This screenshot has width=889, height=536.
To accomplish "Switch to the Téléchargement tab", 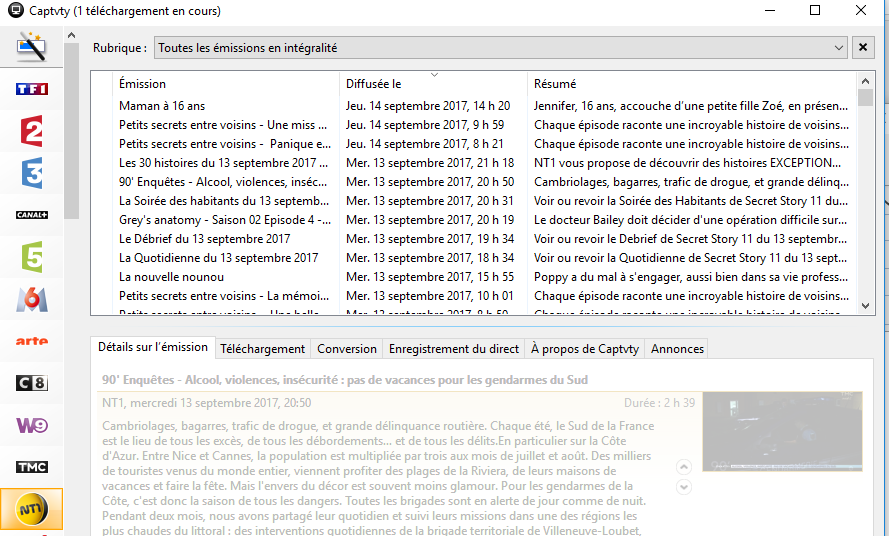I will click(262, 349).
